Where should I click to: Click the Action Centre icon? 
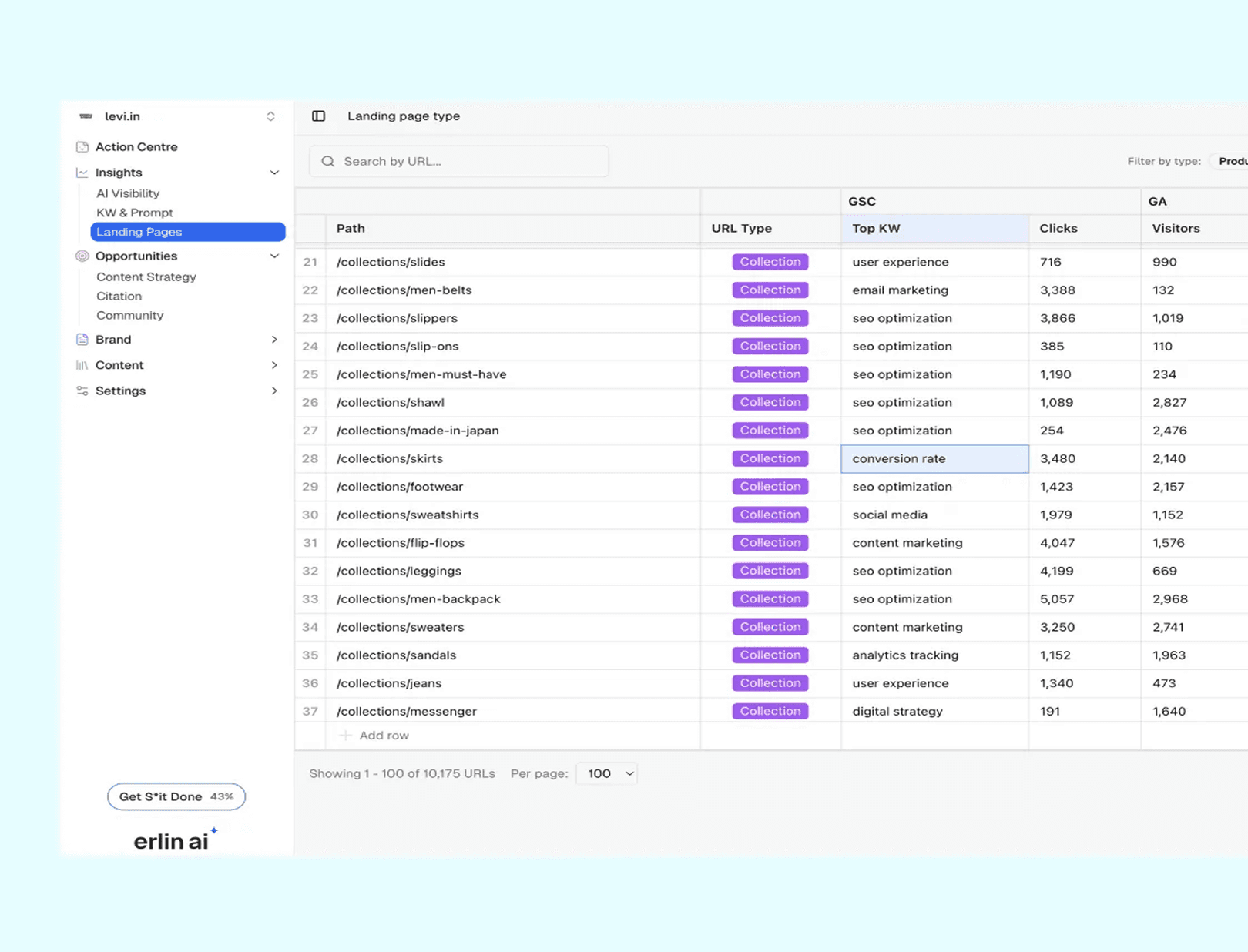[x=82, y=146]
